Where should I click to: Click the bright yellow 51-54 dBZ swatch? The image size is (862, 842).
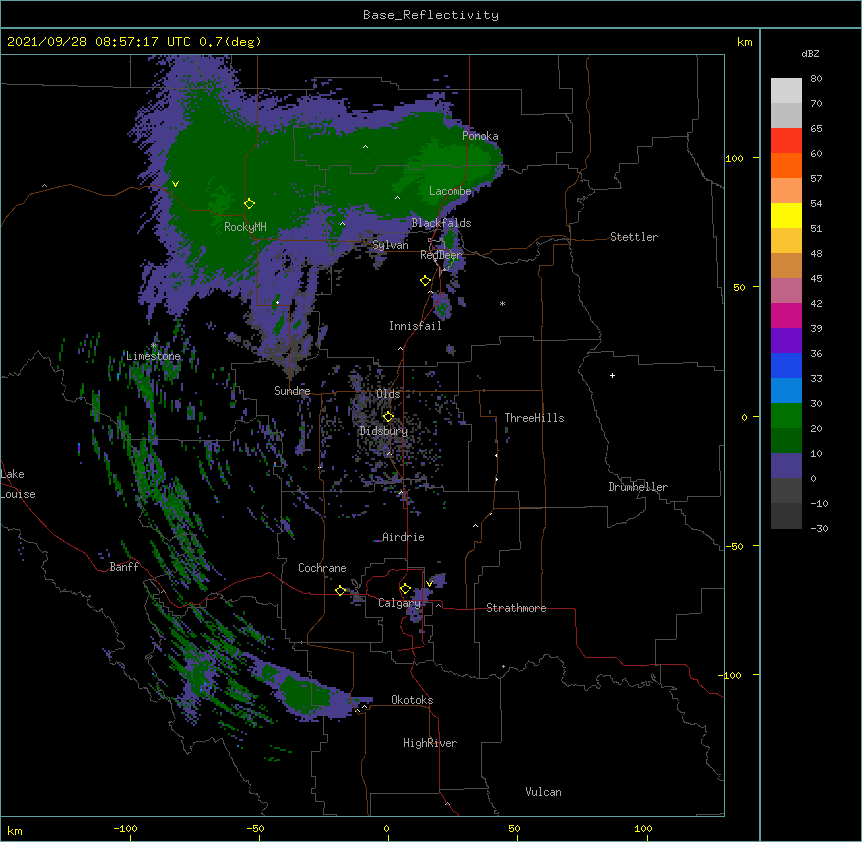(x=786, y=215)
